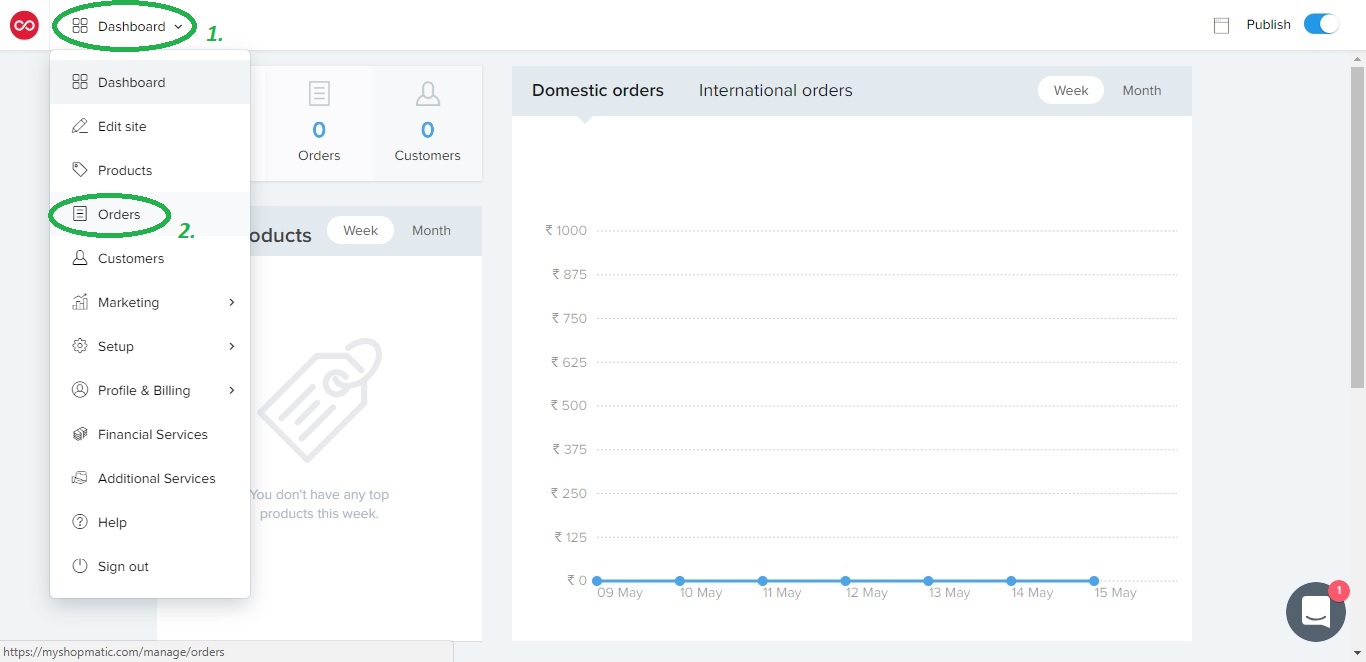
Task: Select Week in top products panel
Action: tap(361, 230)
